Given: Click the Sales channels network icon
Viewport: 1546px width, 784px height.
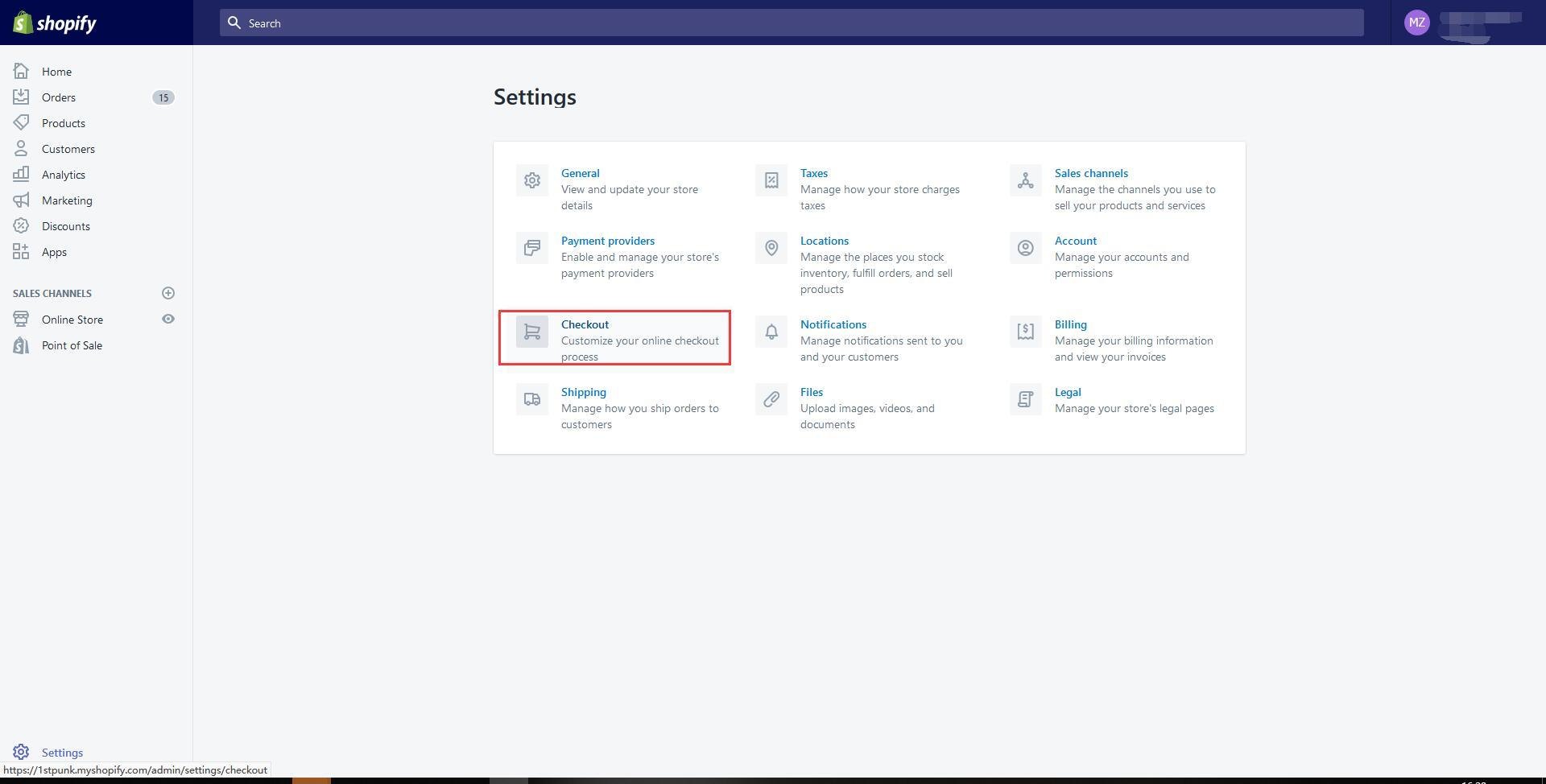Looking at the screenshot, I should (x=1026, y=180).
